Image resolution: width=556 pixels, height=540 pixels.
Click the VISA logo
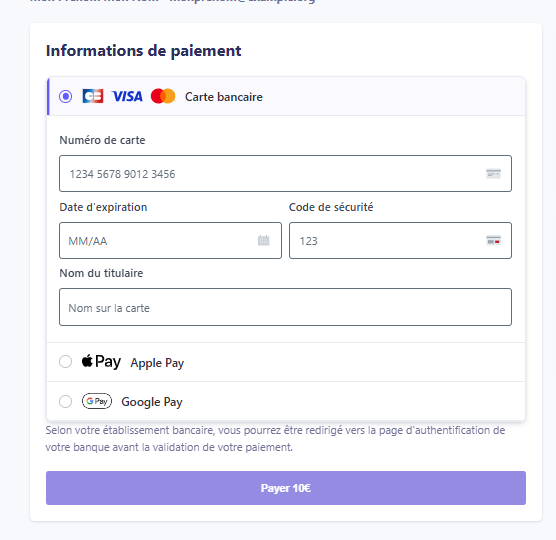127,96
